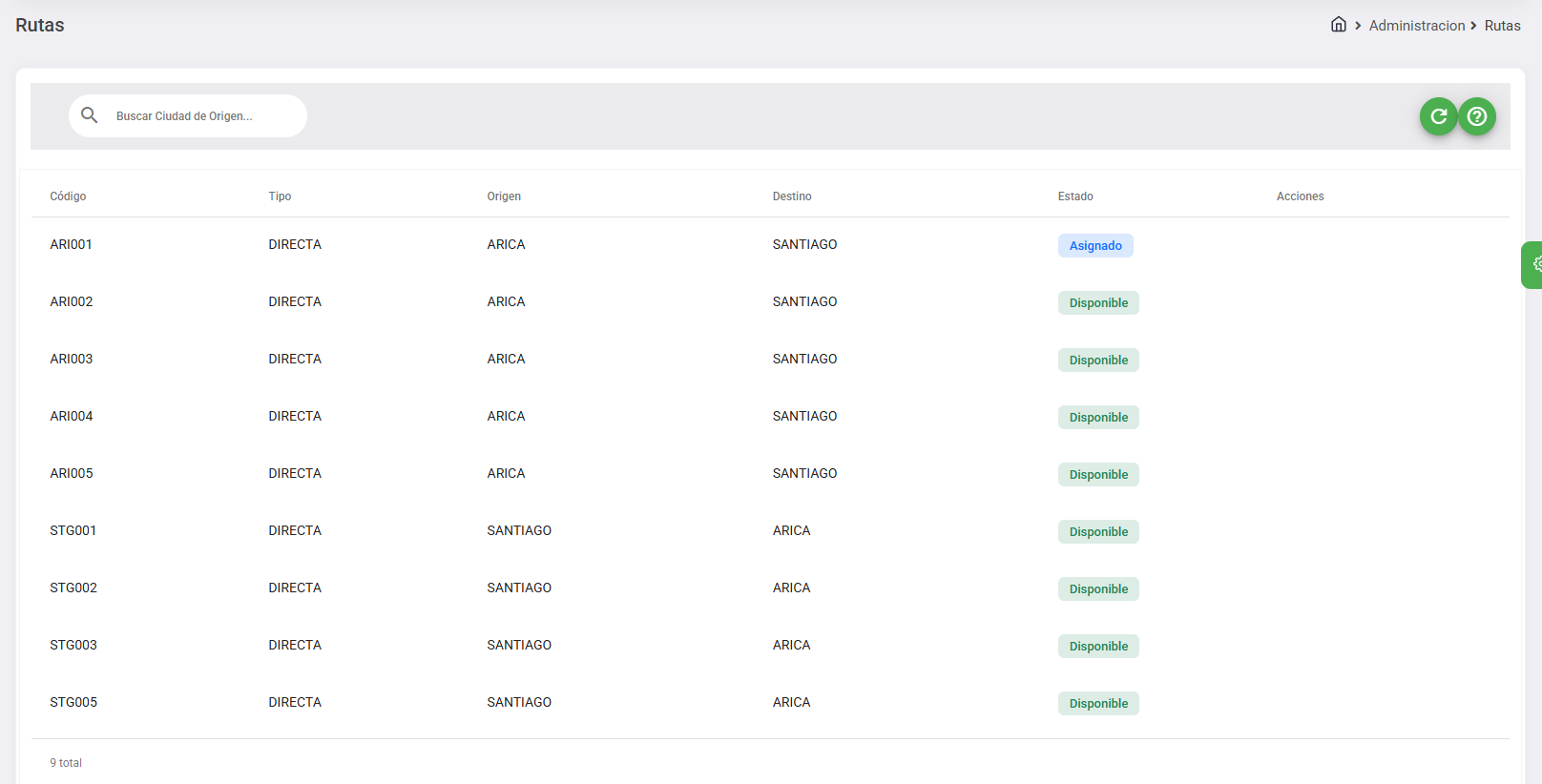Click Disponible status of STG003
The height and width of the screenshot is (784, 1542).
[1097, 647]
